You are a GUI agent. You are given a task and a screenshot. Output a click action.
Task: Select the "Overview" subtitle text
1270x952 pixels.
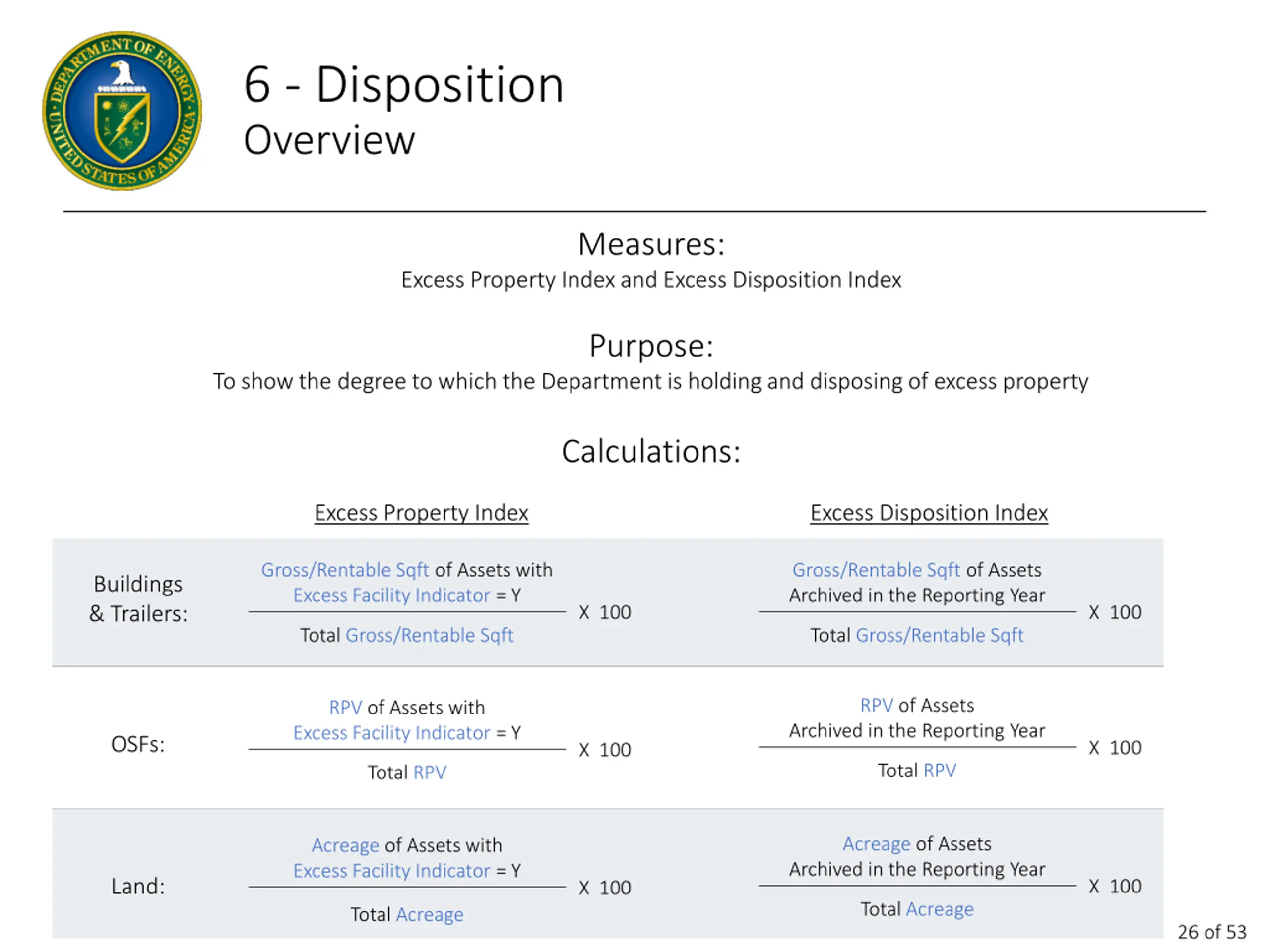[x=329, y=139]
